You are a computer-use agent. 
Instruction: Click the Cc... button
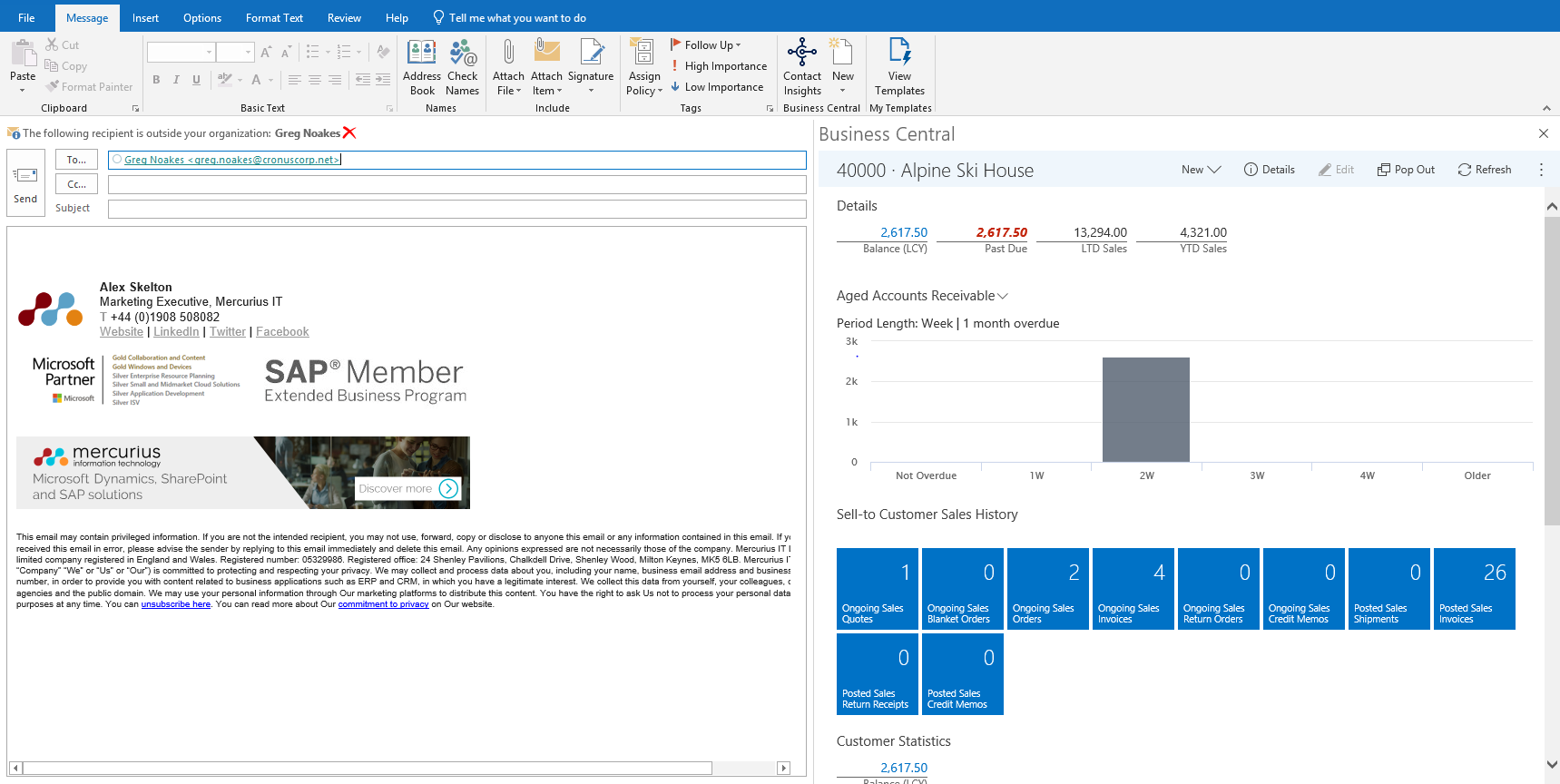77,184
